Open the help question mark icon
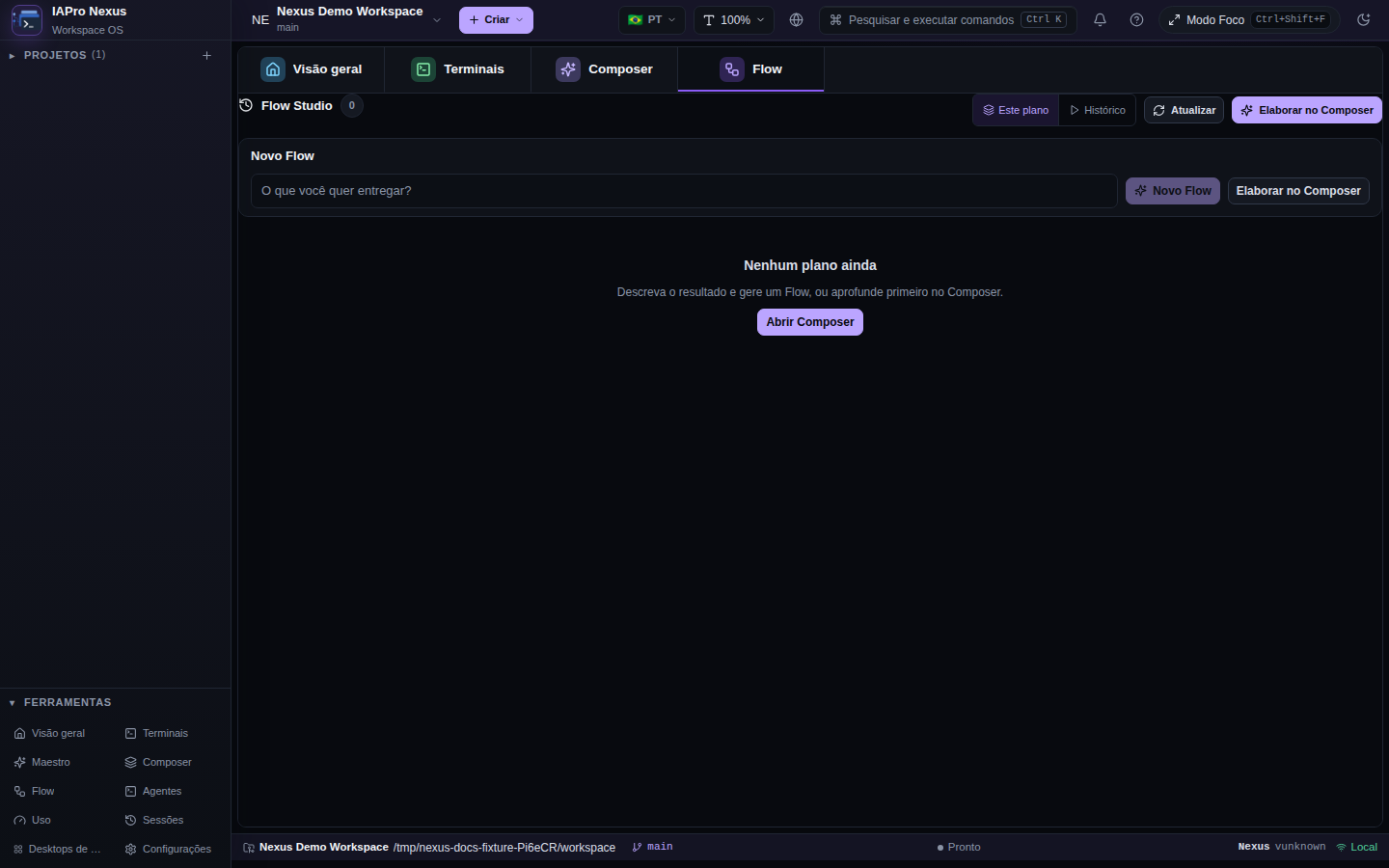This screenshot has width=1389, height=868. tap(1136, 20)
